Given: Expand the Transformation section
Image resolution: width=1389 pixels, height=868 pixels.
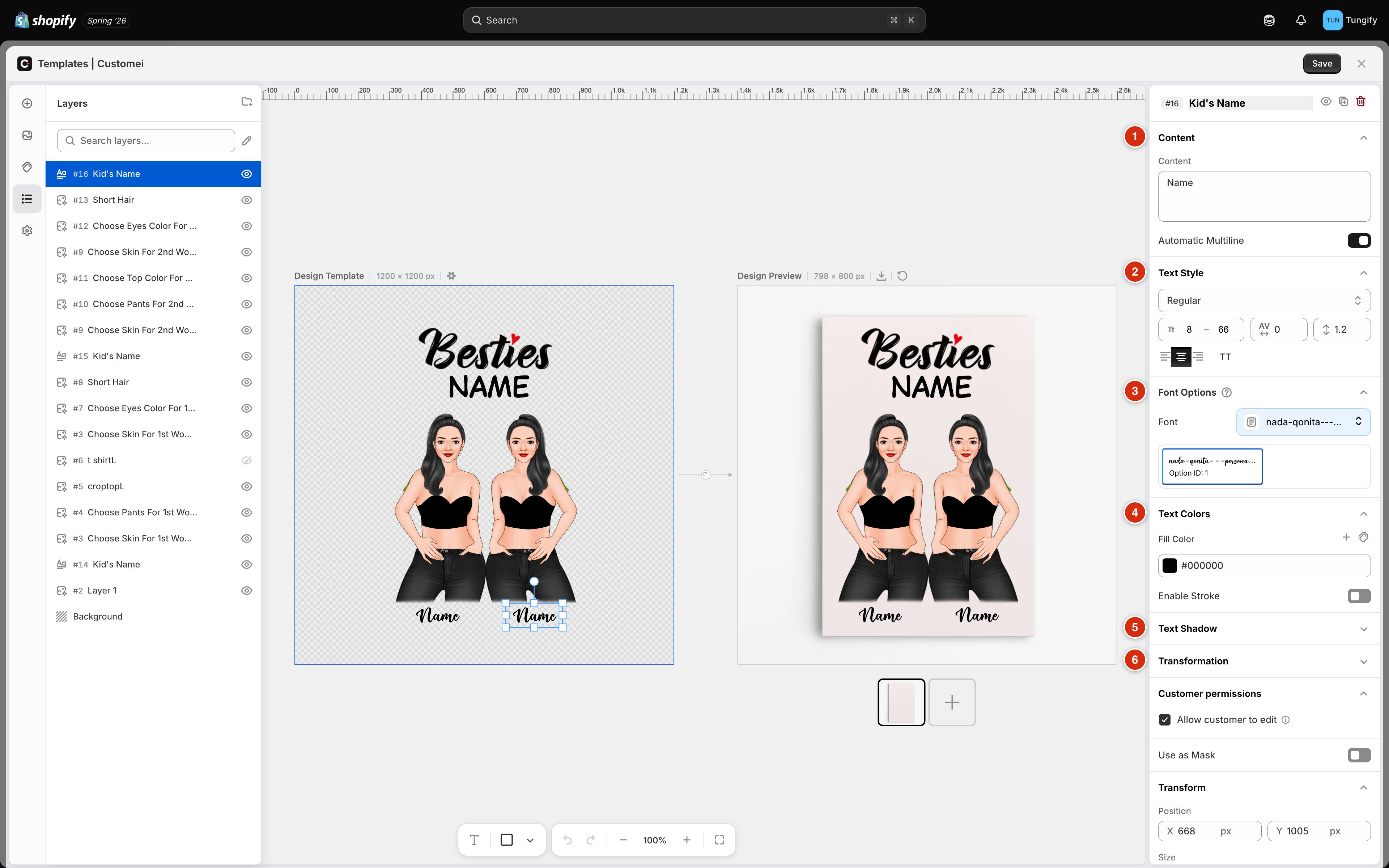Looking at the screenshot, I should (1364, 661).
